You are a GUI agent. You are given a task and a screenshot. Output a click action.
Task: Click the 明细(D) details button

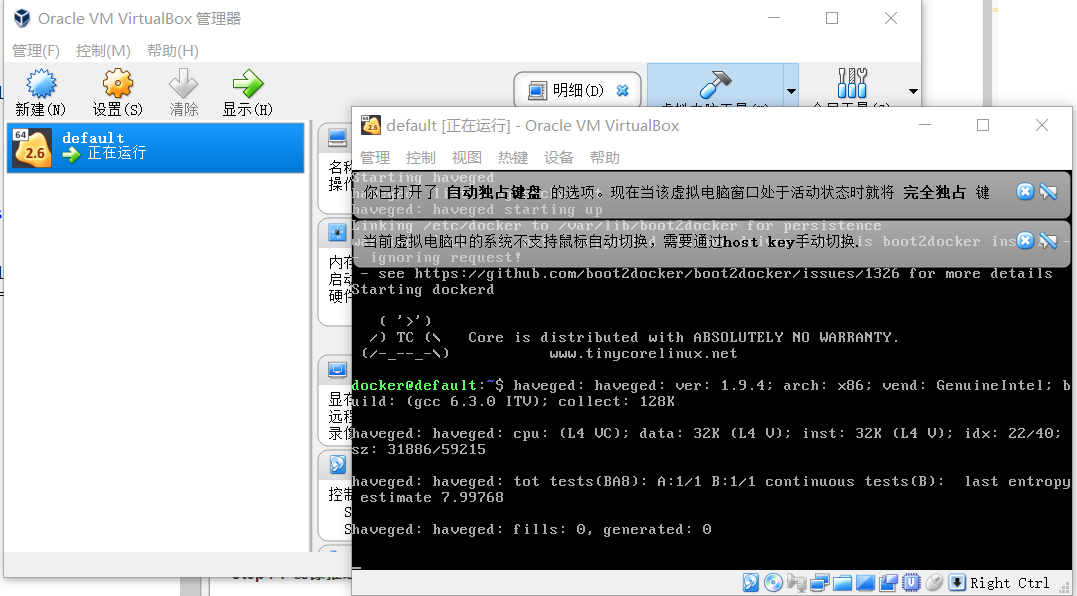[578, 91]
